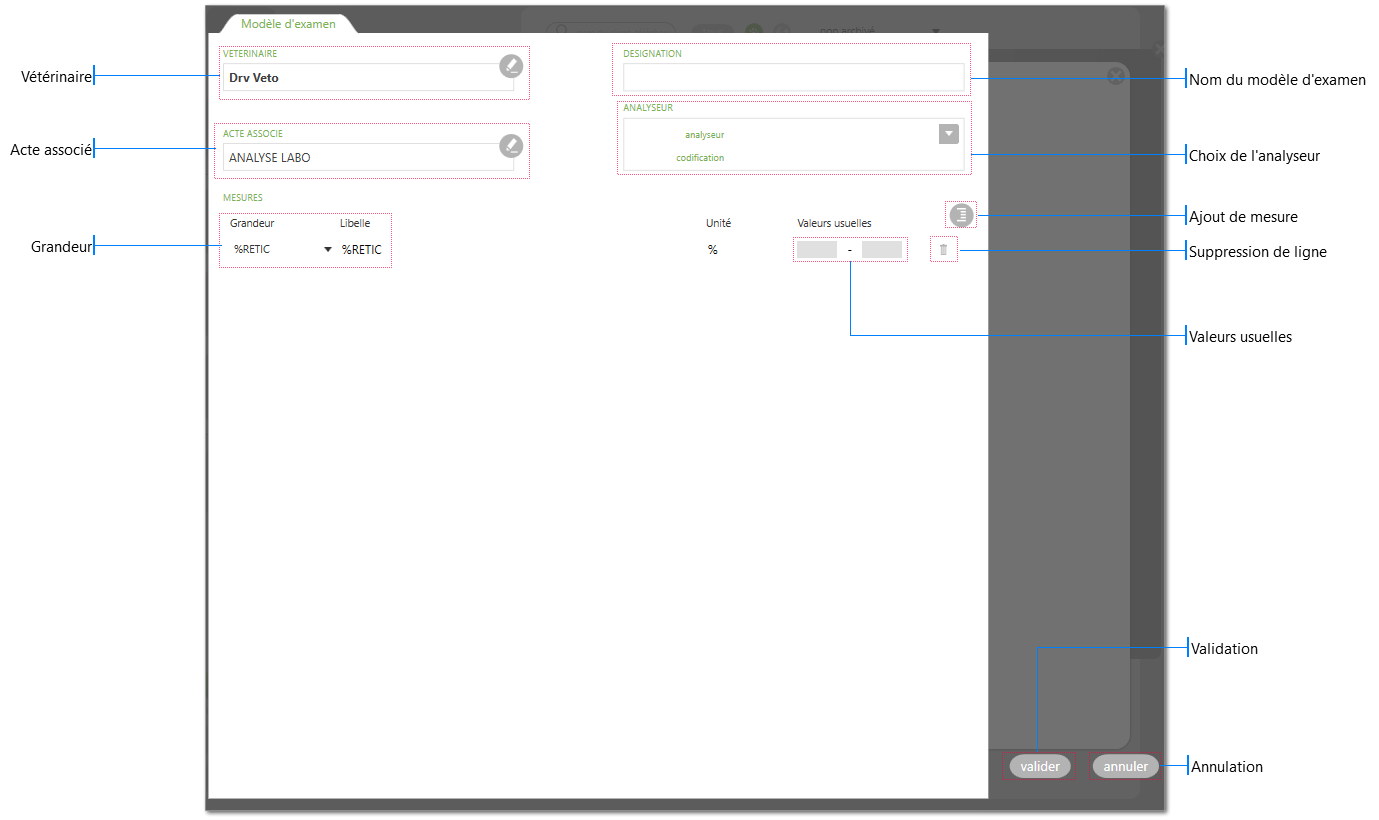Click the annuler button
Viewport: 1379px width, 820px height.
(x=1125, y=766)
